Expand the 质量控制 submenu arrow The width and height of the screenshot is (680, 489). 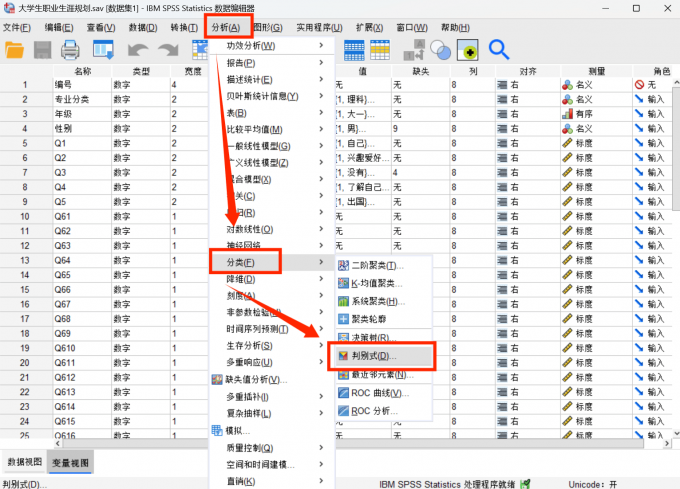click(321, 447)
